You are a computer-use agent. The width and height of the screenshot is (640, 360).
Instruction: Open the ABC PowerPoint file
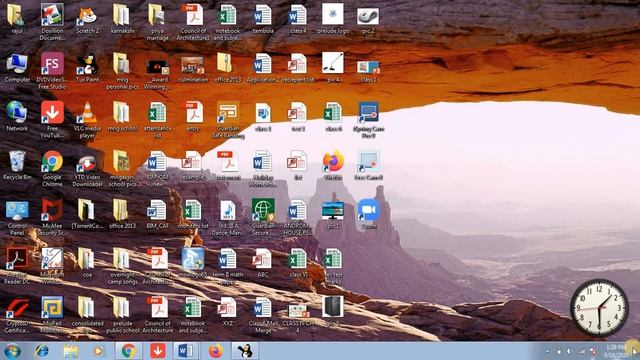pos(263,263)
